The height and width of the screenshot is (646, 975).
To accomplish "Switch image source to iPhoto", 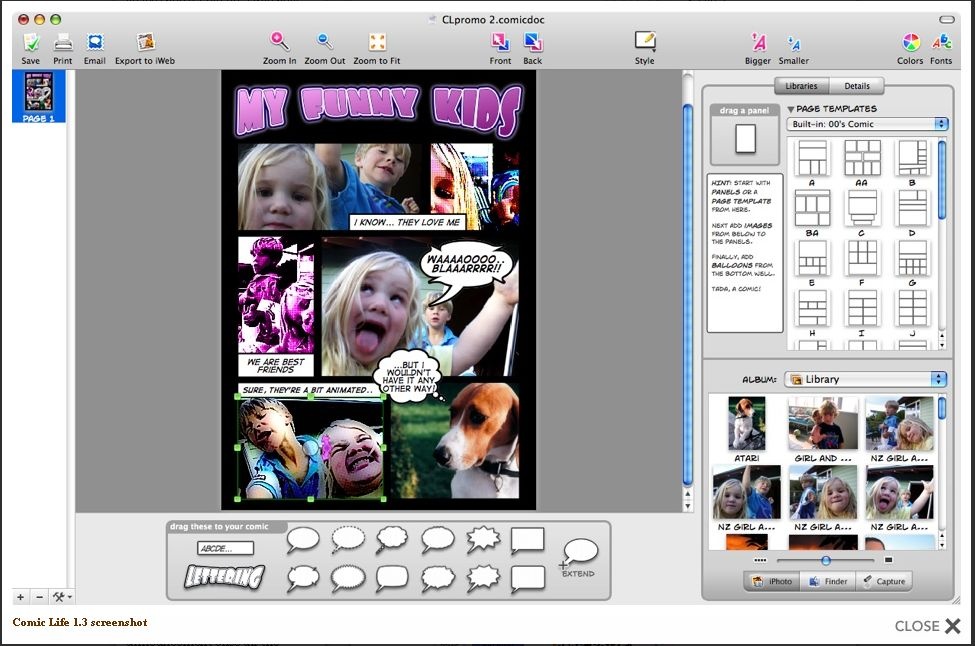I will click(x=771, y=581).
